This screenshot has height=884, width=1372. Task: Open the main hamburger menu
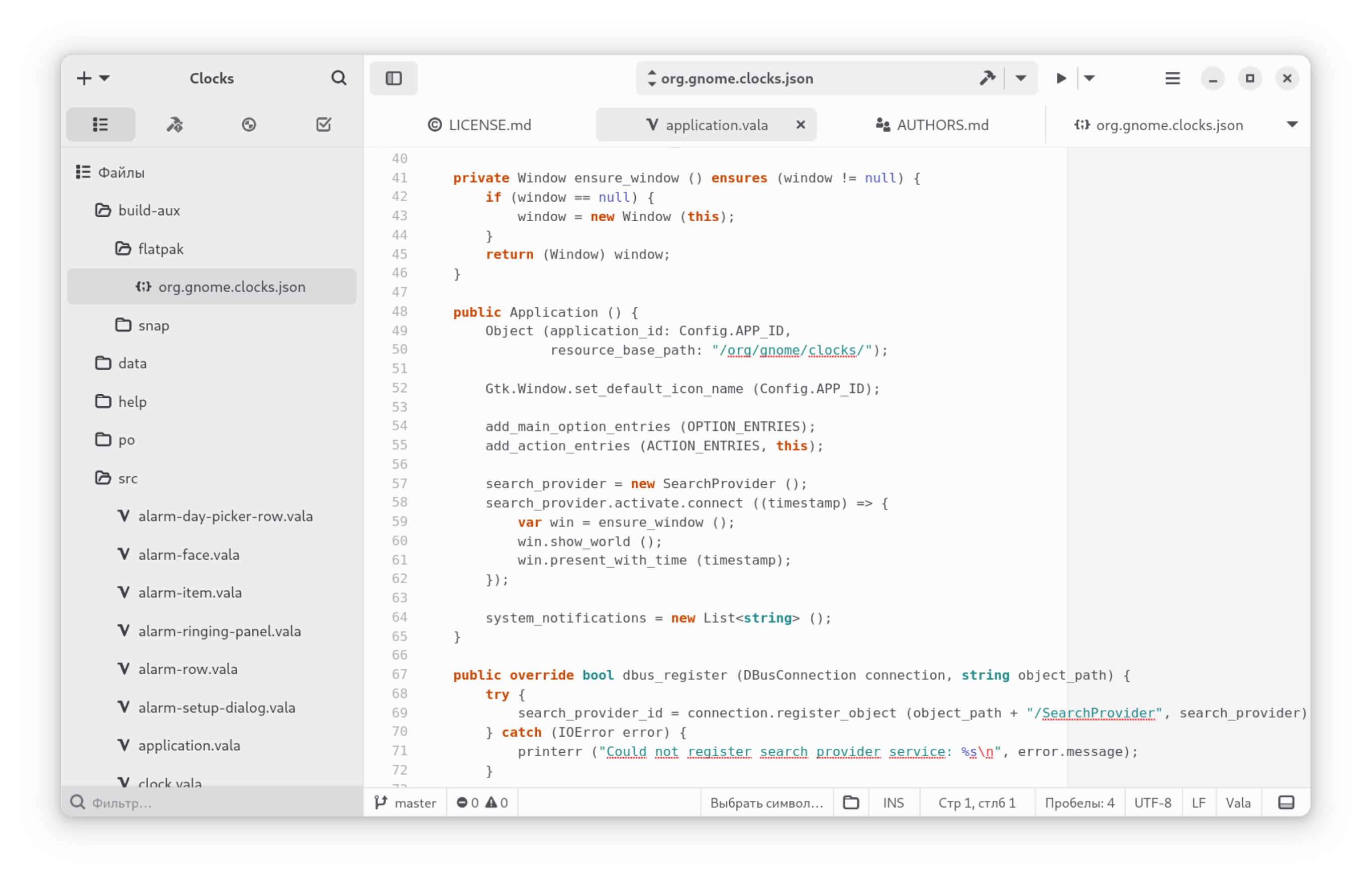click(x=1172, y=78)
